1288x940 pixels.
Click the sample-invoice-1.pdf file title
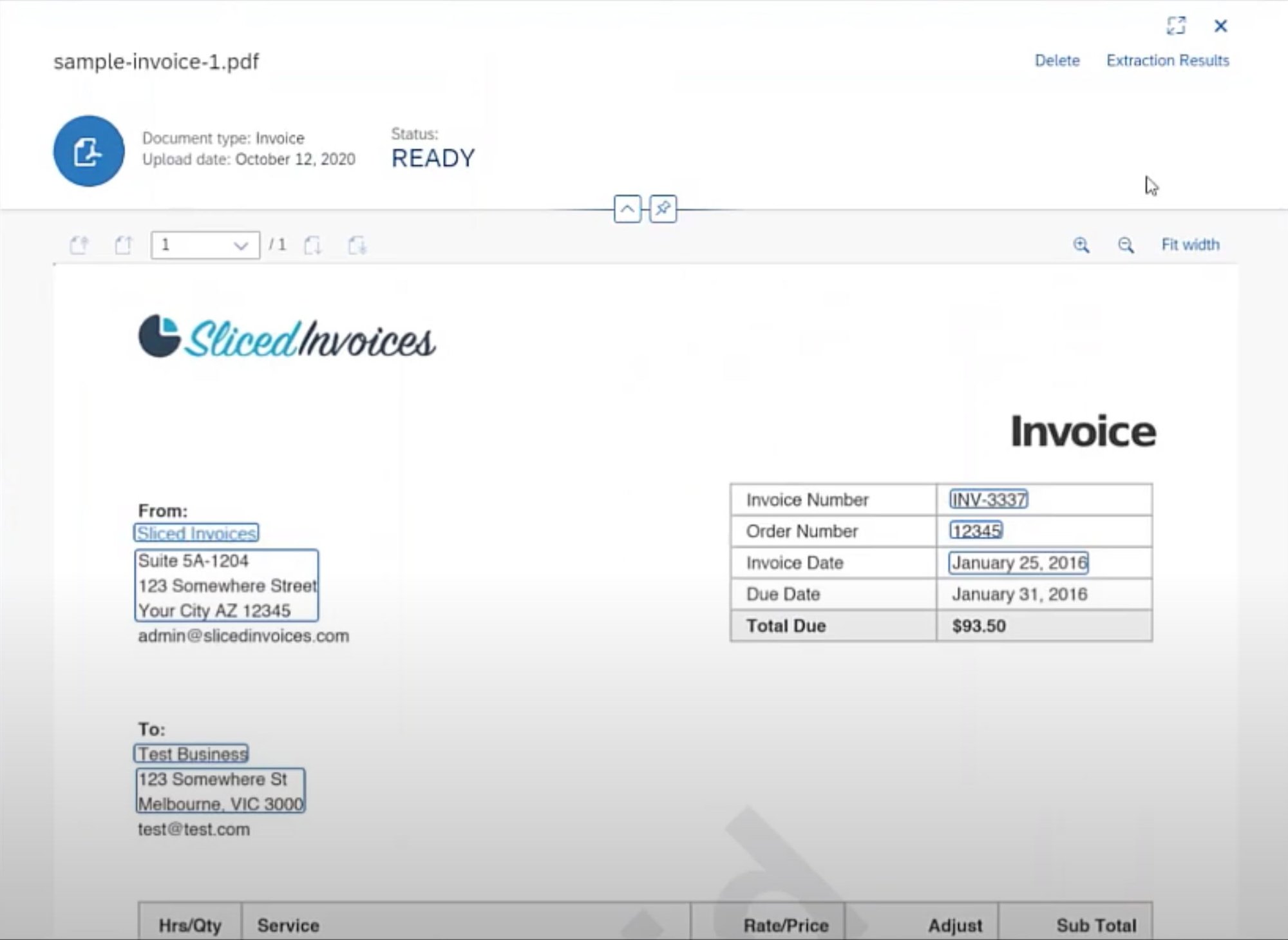tap(156, 62)
